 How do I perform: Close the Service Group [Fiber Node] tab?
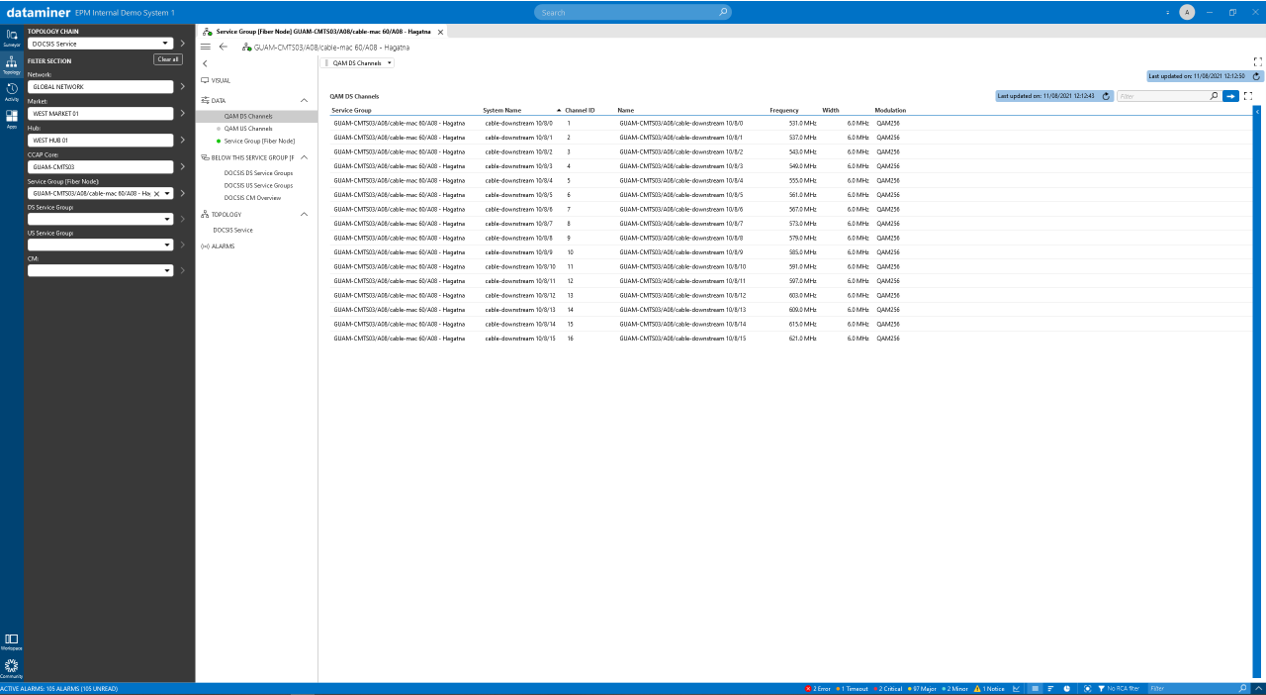click(x=440, y=32)
